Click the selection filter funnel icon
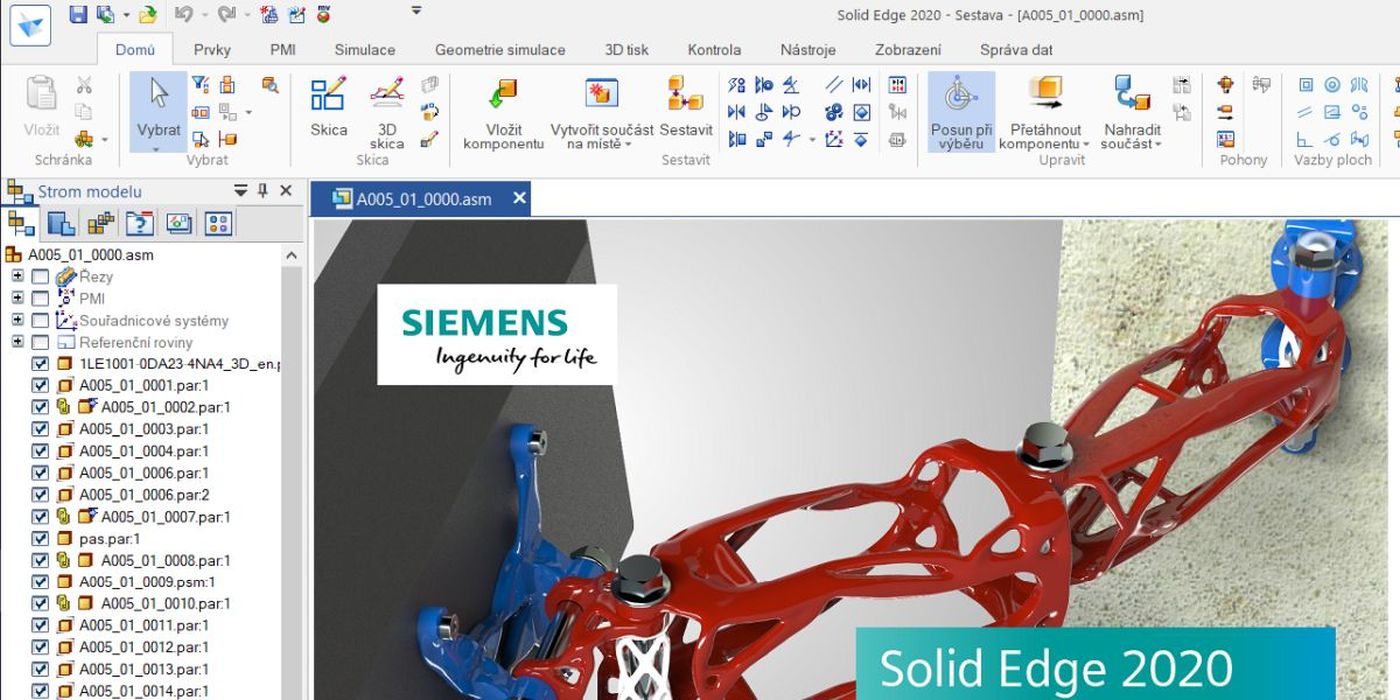 point(200,85)
